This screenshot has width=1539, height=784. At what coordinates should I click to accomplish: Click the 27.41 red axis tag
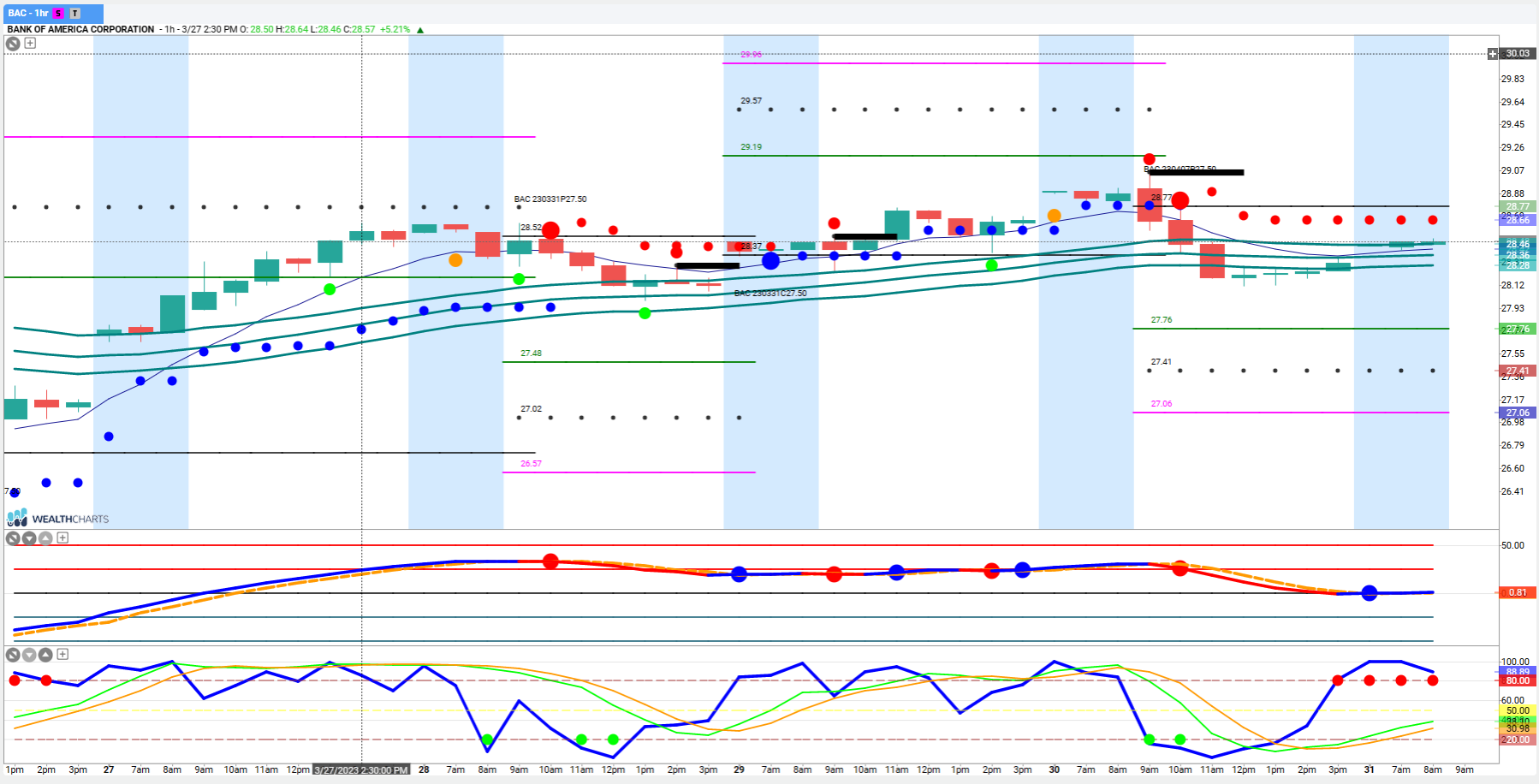coord(1518,371)
